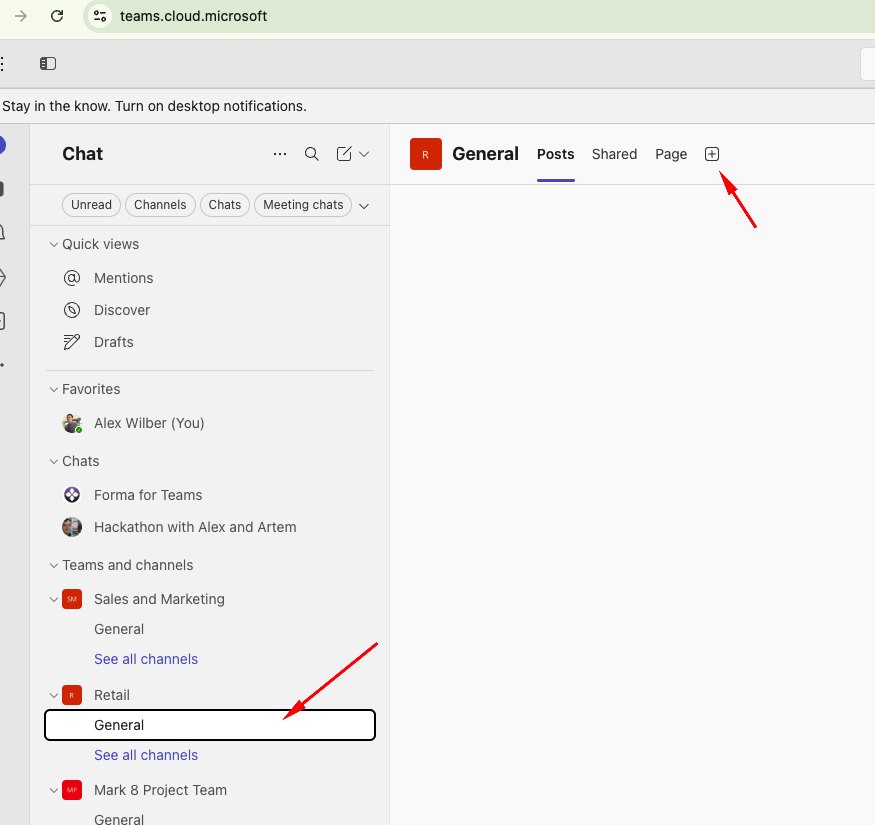Collapse the Favorites section
875x825 pixels.
tap(54, 390)
